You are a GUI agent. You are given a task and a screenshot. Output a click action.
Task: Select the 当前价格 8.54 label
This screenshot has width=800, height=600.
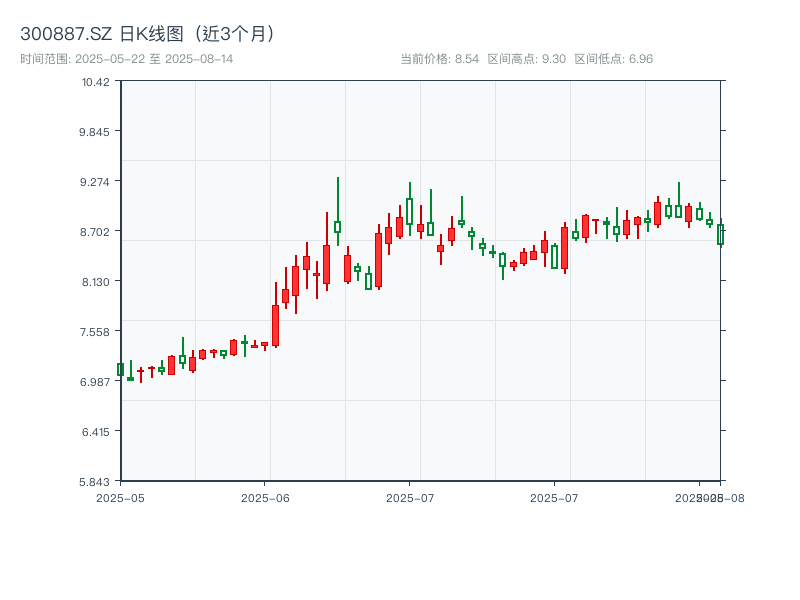coord(439,59)
